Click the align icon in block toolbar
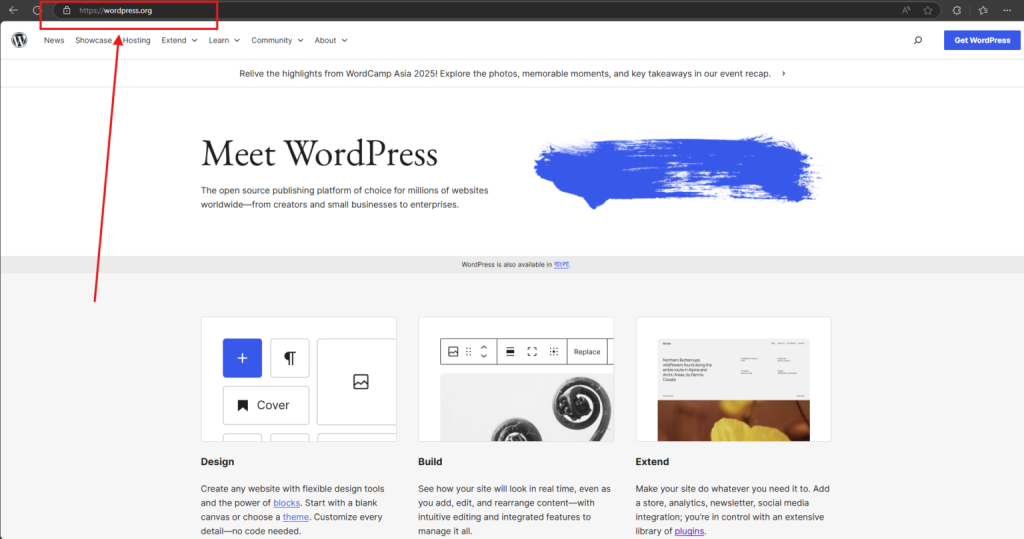The width and height of the screenshot is (1024, 539). tap(510, 352)
